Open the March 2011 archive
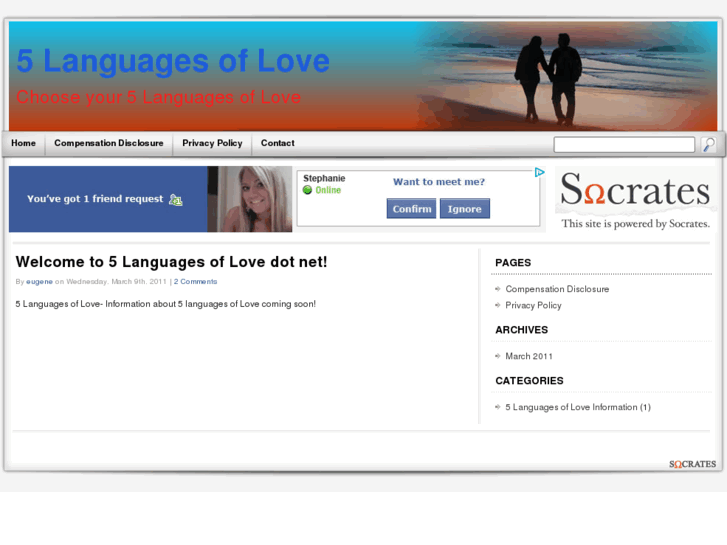The height and width of the screenshot is (545, 727). [x=529, y=356]
